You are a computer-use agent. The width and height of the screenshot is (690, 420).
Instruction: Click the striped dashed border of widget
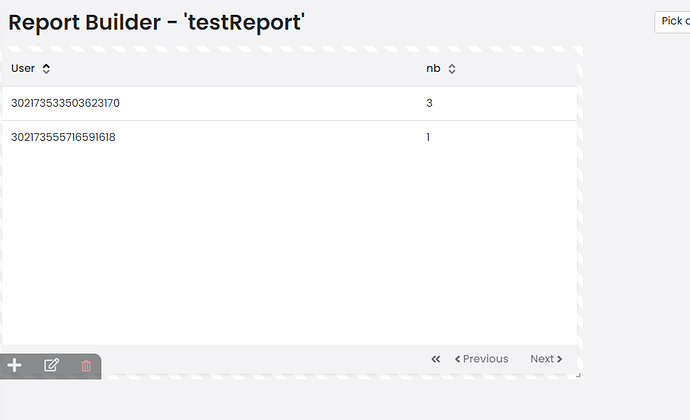tap(290, 49)
